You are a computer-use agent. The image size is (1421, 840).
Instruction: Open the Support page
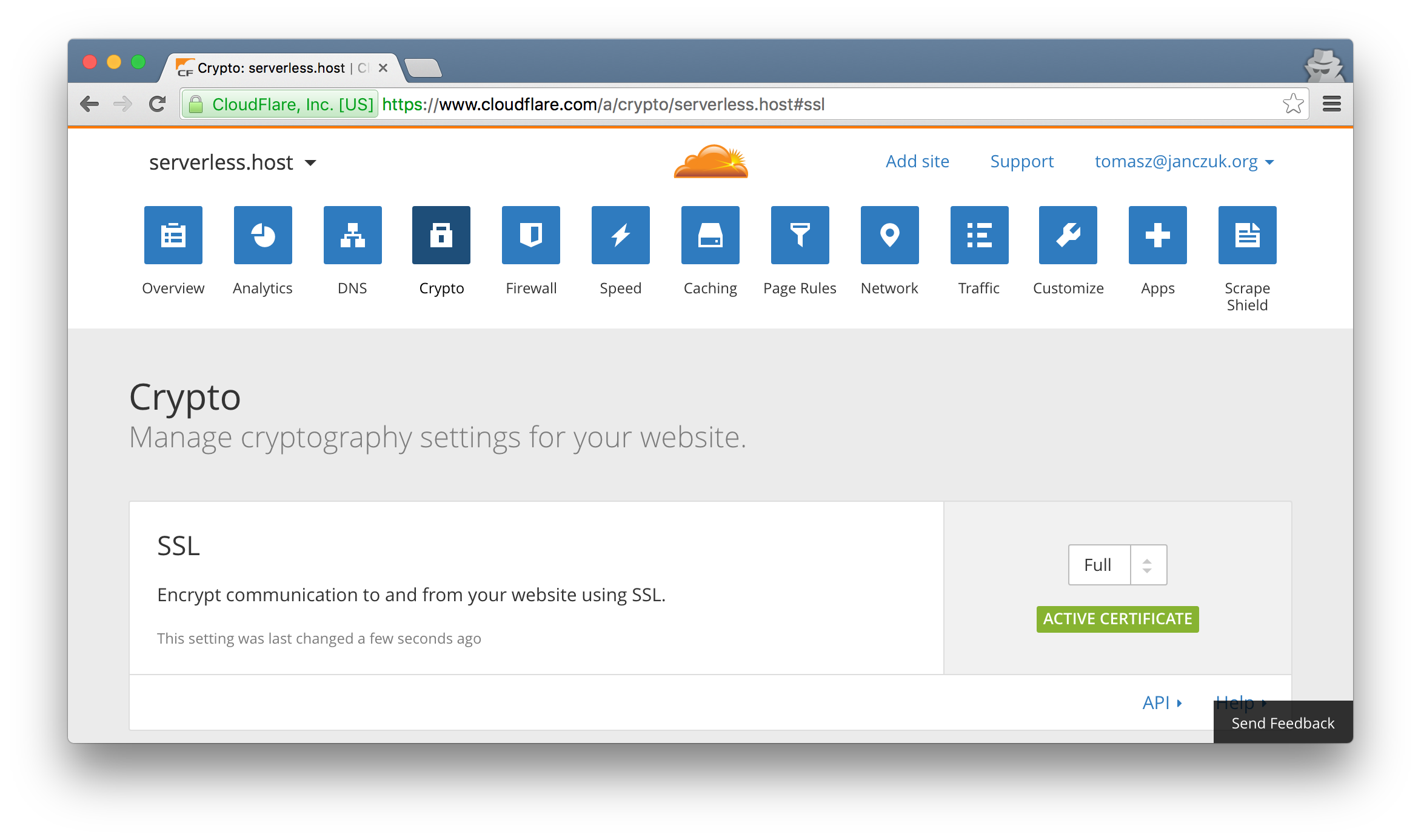tap(1021, 160)
